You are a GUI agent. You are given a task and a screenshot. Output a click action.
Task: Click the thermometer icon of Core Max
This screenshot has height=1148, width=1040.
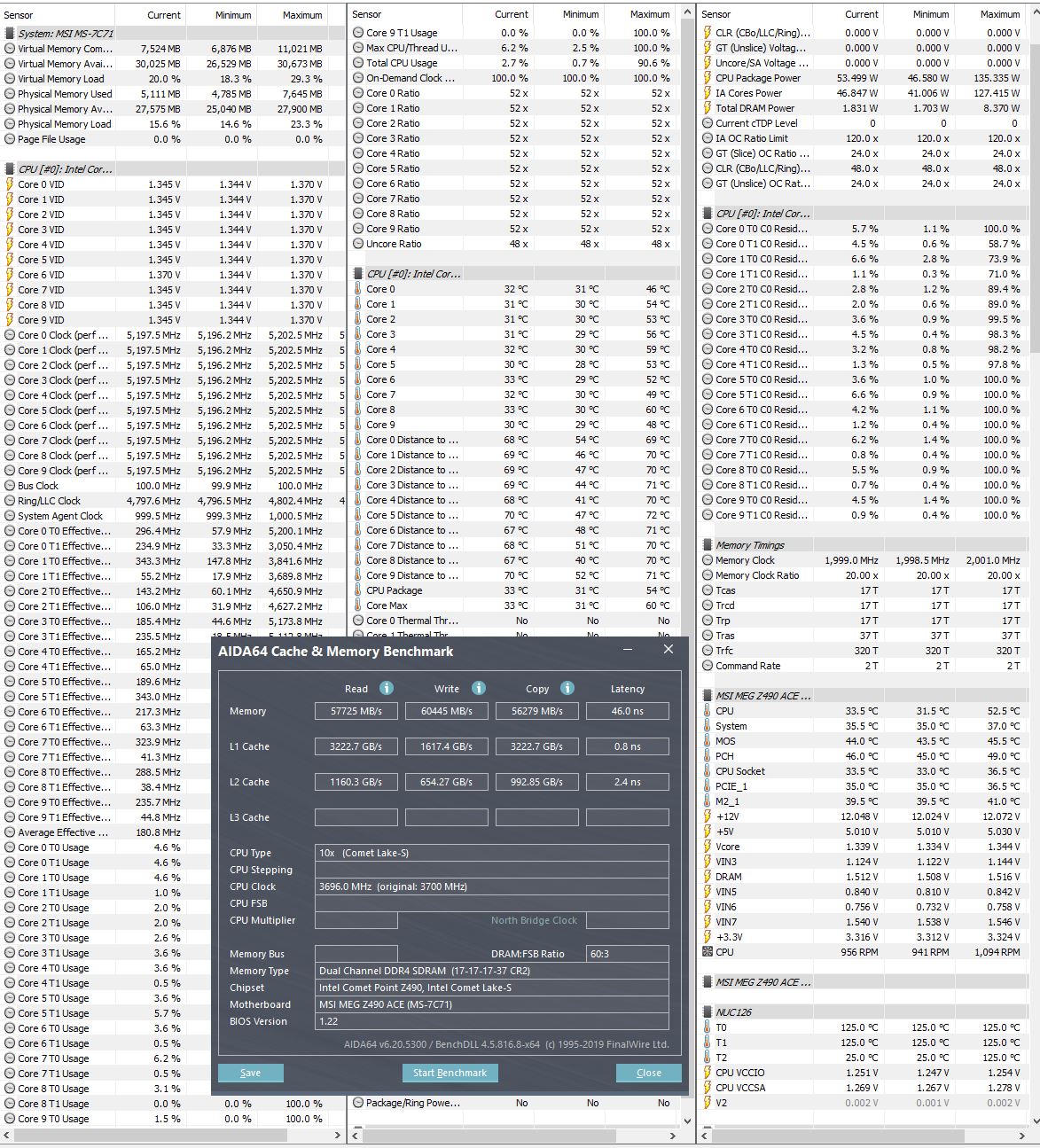pyautogui.click(x=358, y=605)
